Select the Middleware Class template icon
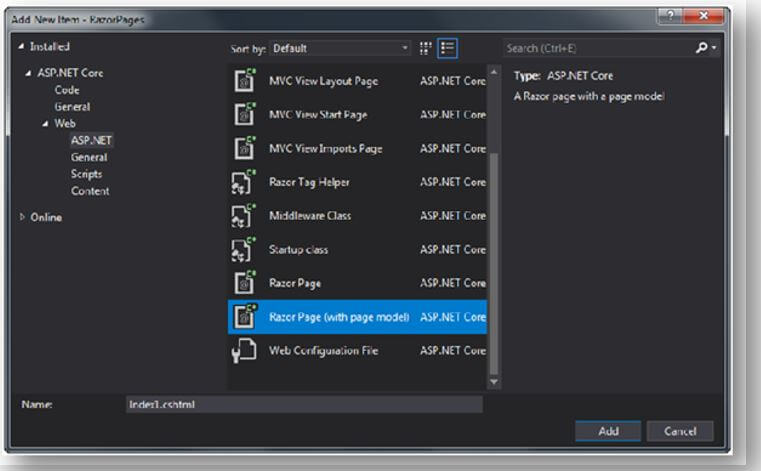The height and width of the screenshot is (471, 761). [242, 215]
